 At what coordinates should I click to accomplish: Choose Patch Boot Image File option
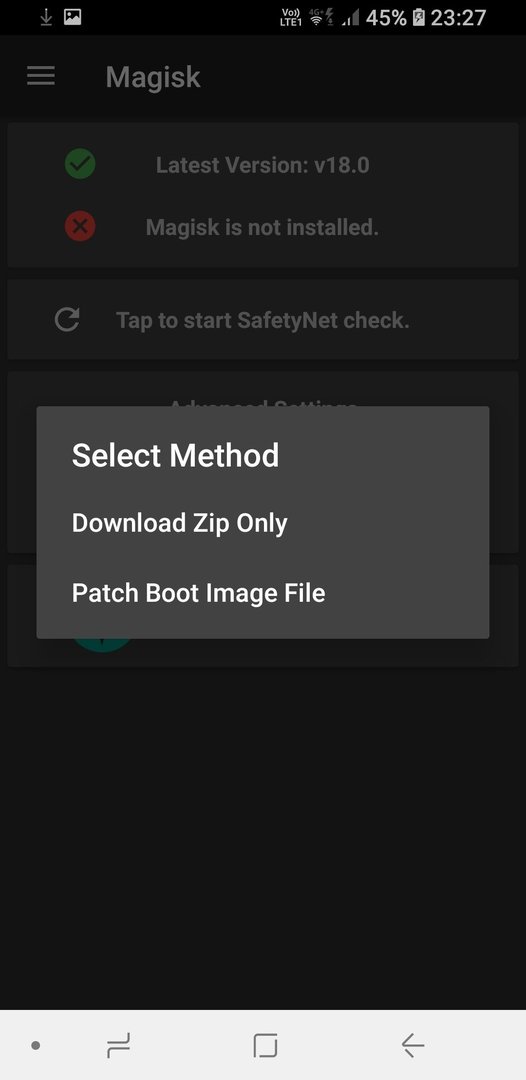pos(198,593)
